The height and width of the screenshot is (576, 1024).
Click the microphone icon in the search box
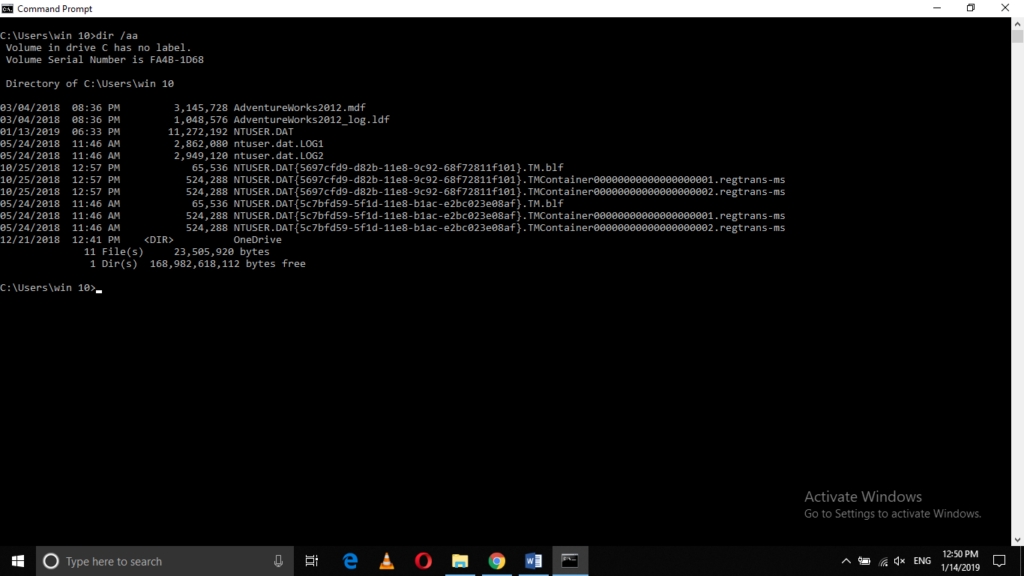click(278, 561)
